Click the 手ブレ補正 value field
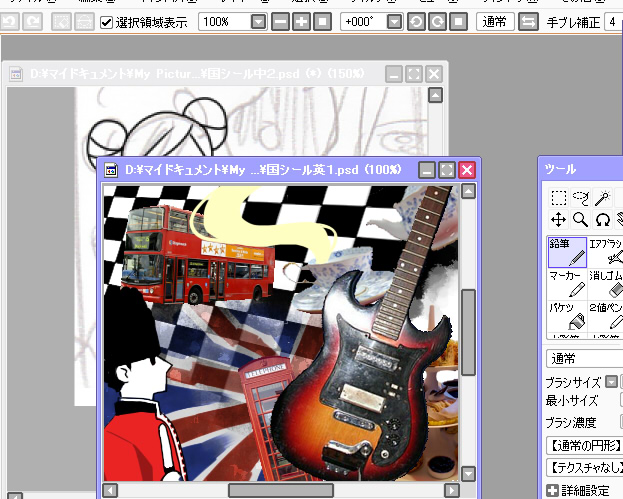Screen dimensions: 623x499 [x=613, y=22]
